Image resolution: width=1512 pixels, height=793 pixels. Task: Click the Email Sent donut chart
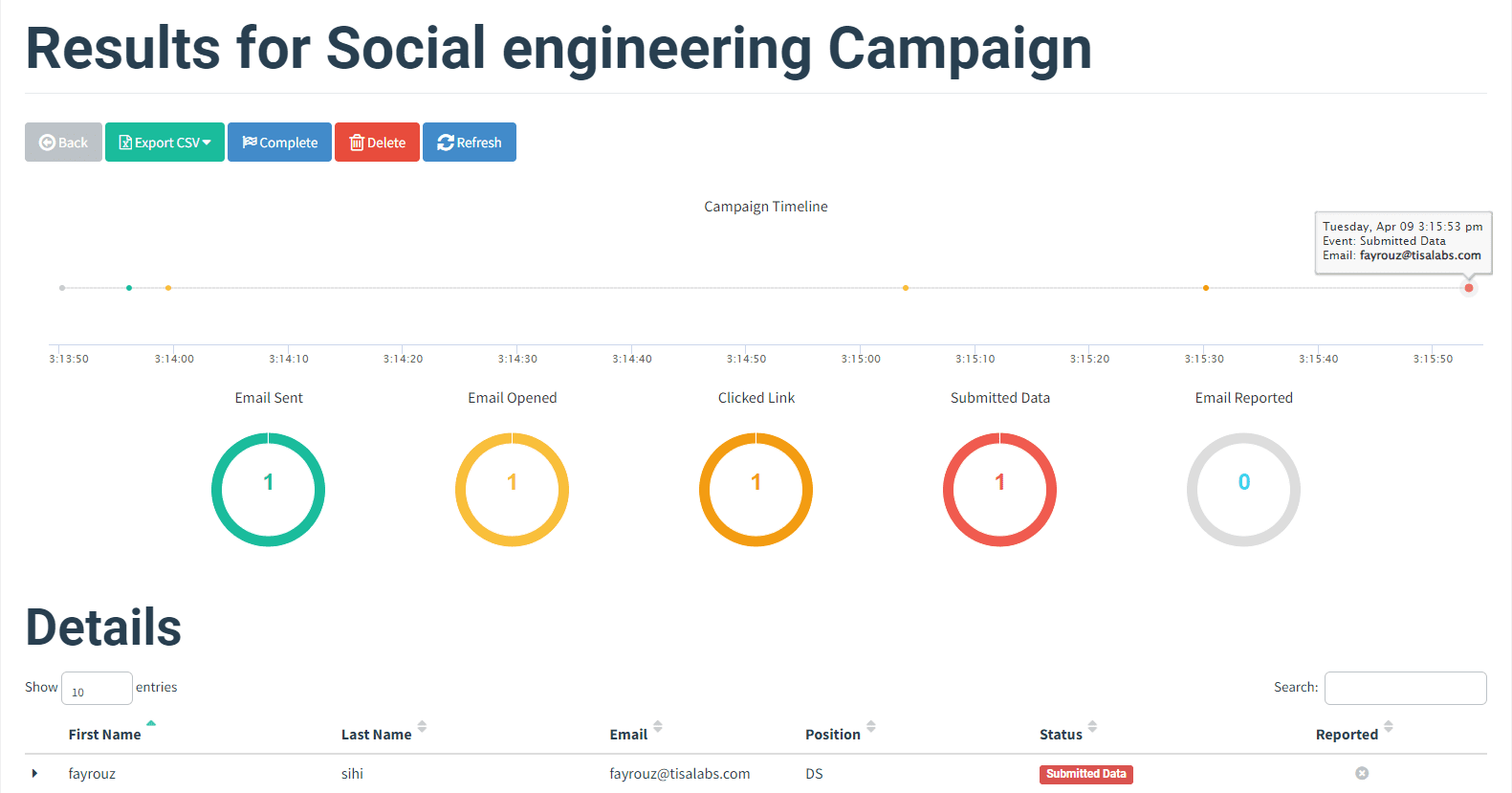(x=269, y=489)
